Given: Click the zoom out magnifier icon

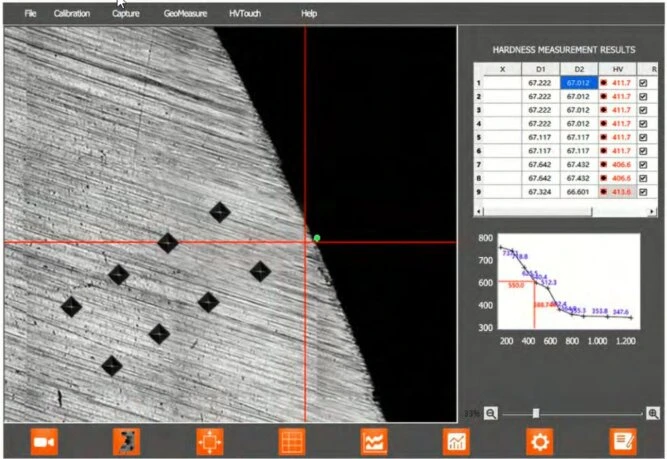Looking at the screenshot, I should coord(491,413).
